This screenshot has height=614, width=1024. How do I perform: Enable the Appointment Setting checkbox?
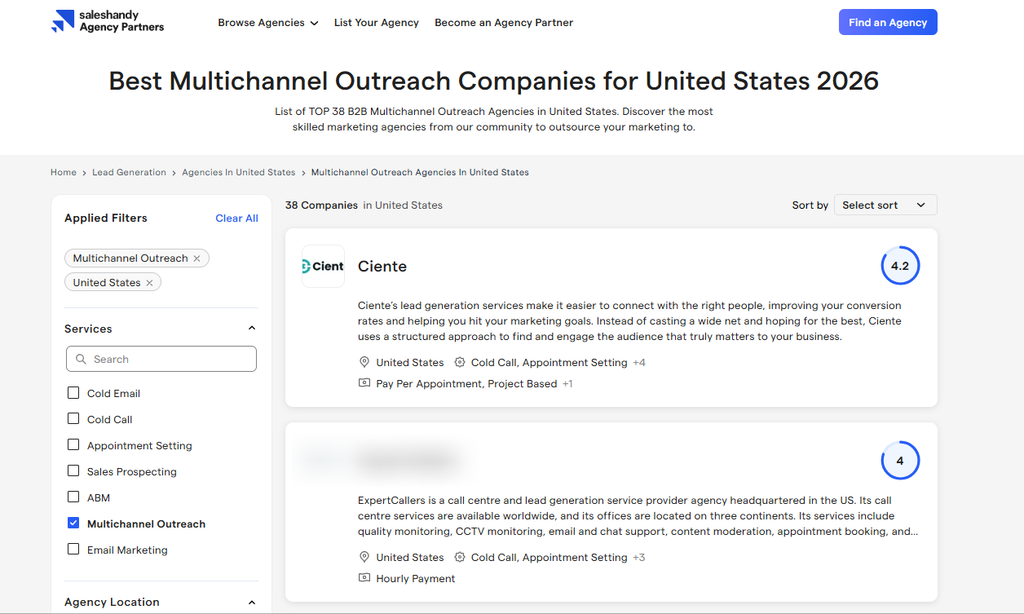tap(73, 445)
